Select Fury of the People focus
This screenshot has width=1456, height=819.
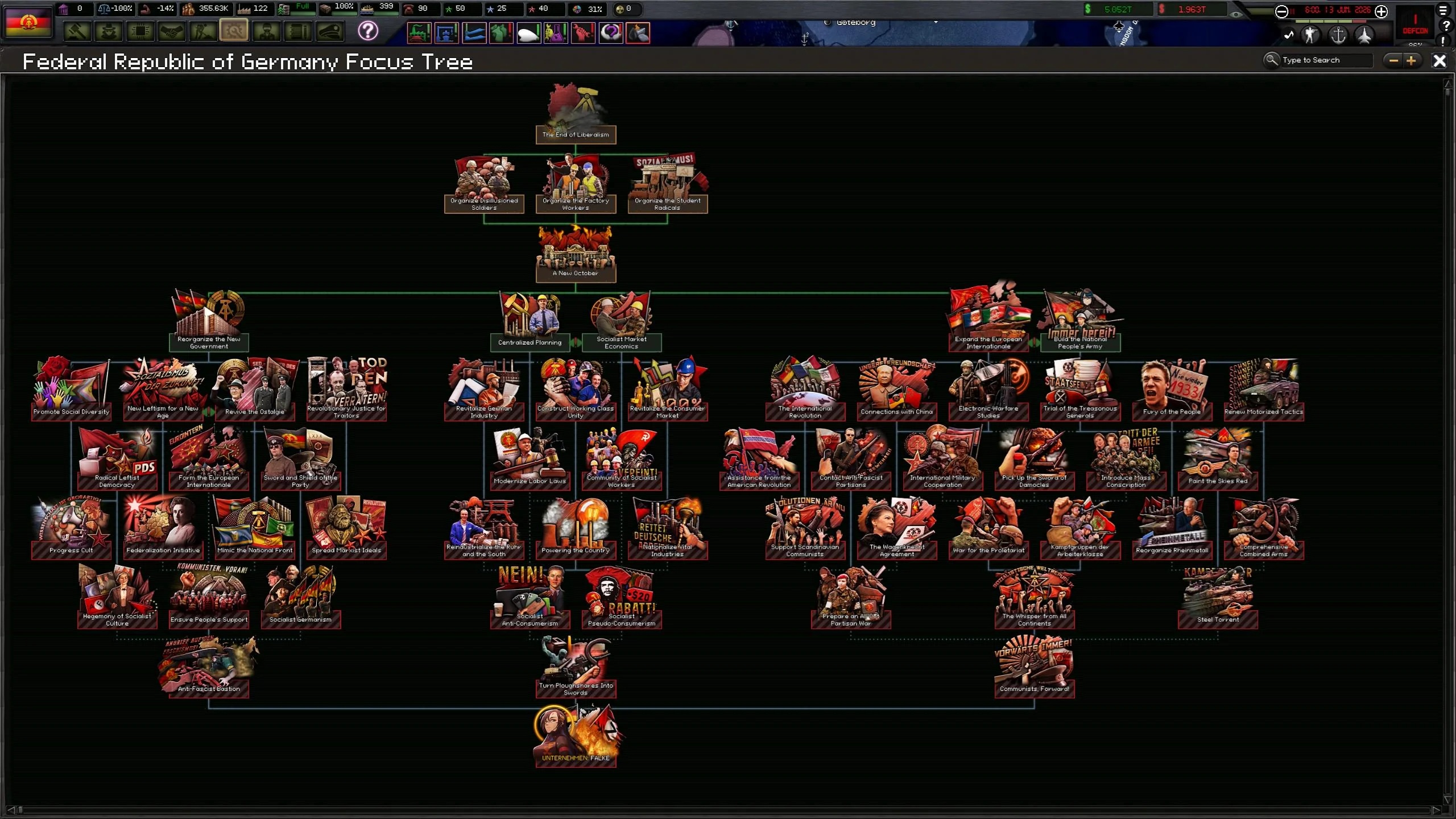coord(1172,390)
